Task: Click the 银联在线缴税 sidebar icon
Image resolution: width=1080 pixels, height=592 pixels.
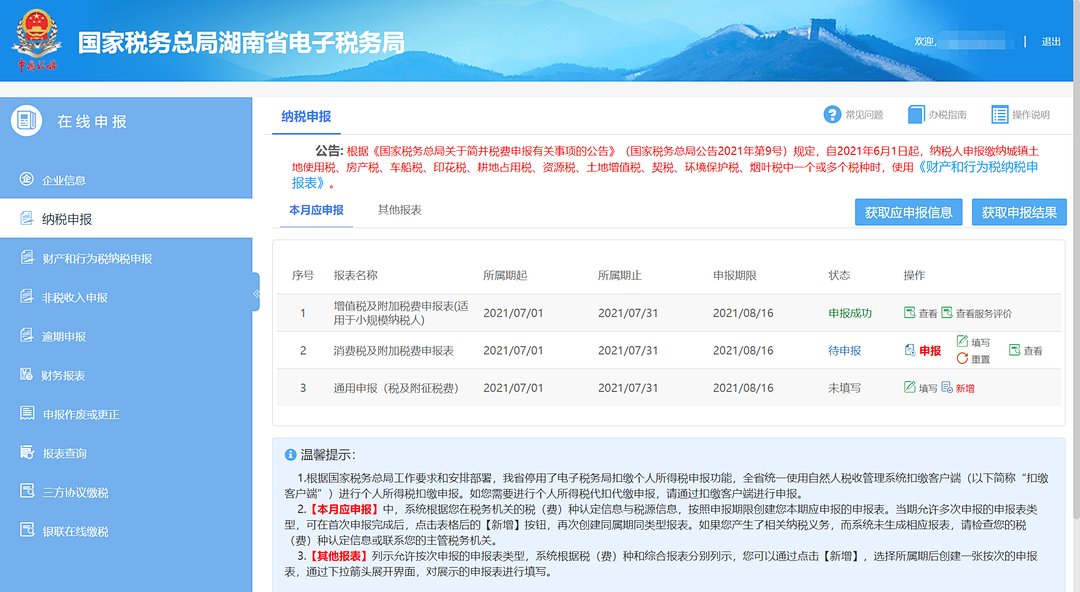Action: click(27, 531)
